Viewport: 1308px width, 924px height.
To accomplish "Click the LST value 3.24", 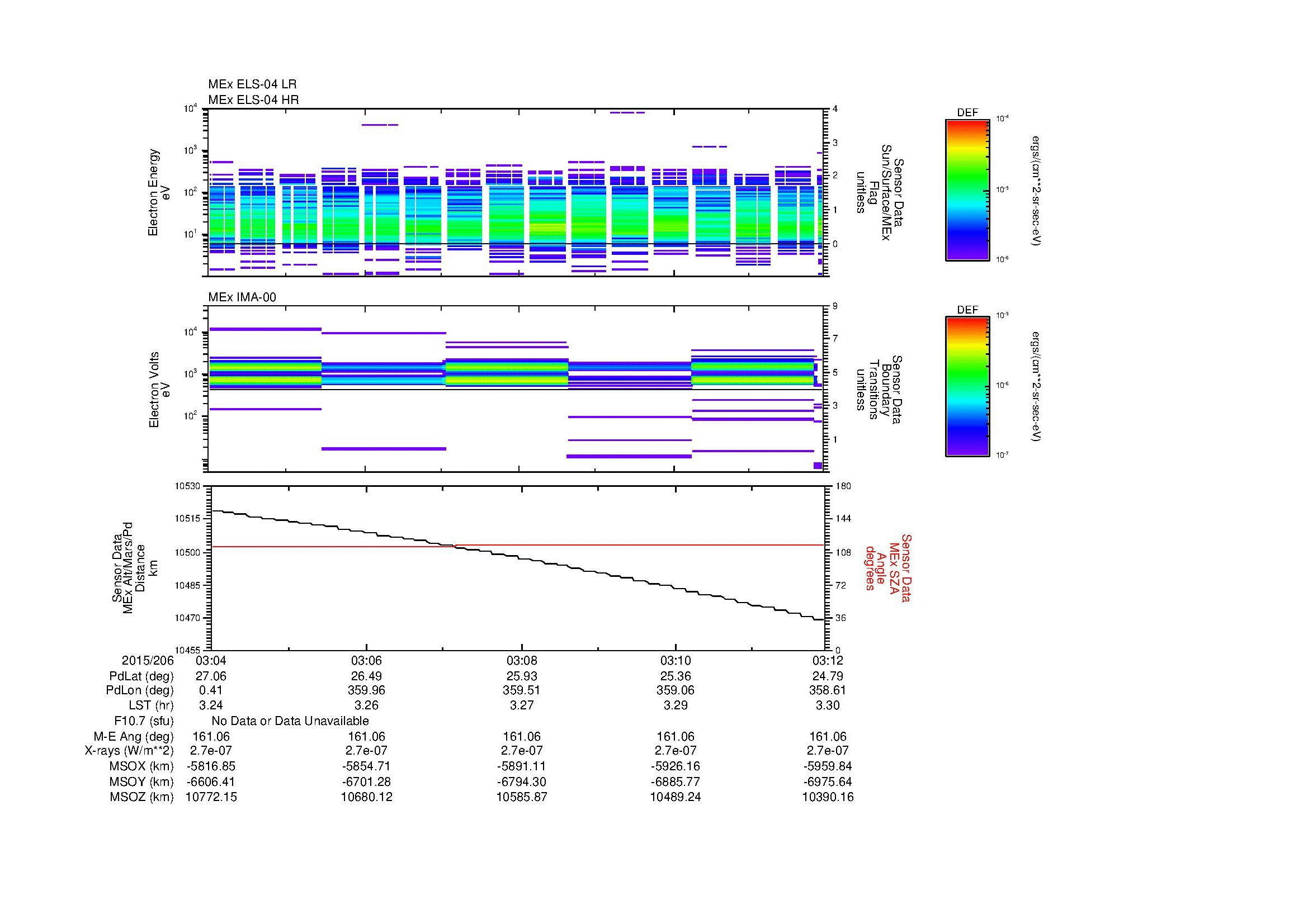I will 211,705.
